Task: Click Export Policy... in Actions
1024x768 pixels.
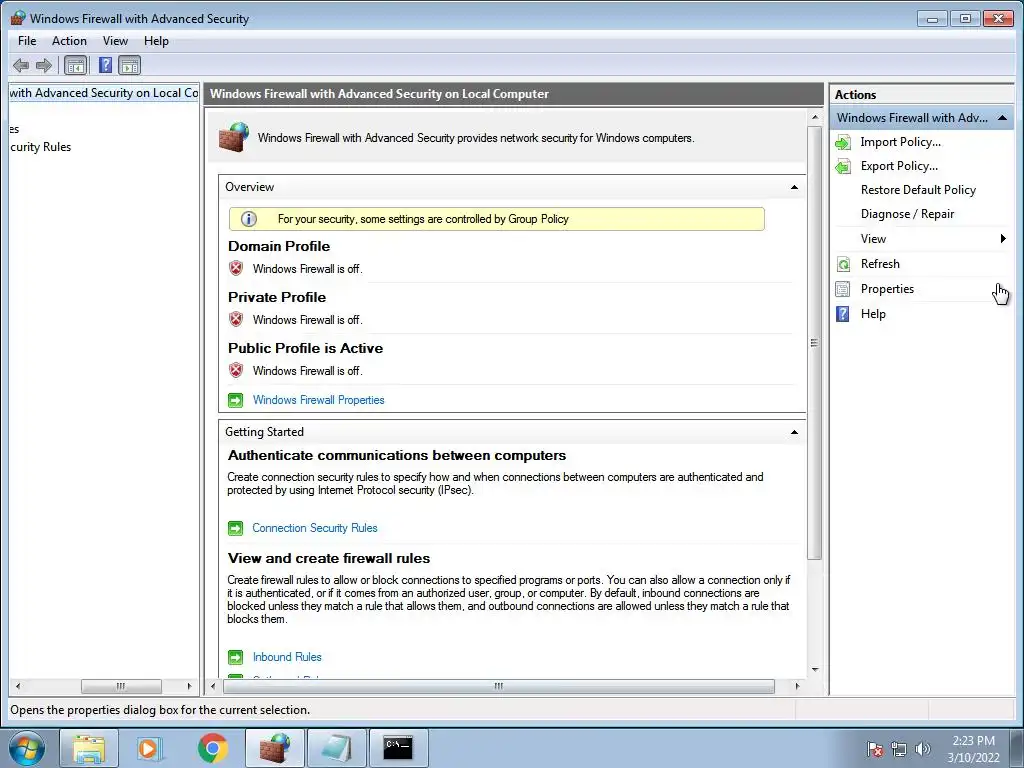Action: pos(899,167)
